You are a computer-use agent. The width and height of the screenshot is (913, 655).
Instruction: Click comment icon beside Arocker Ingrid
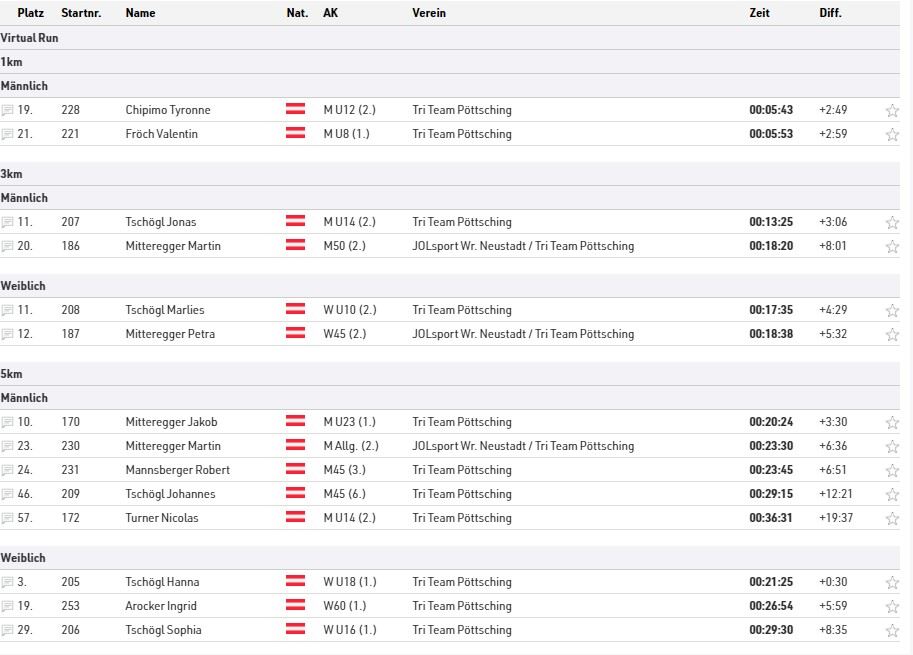pos(7,606)
